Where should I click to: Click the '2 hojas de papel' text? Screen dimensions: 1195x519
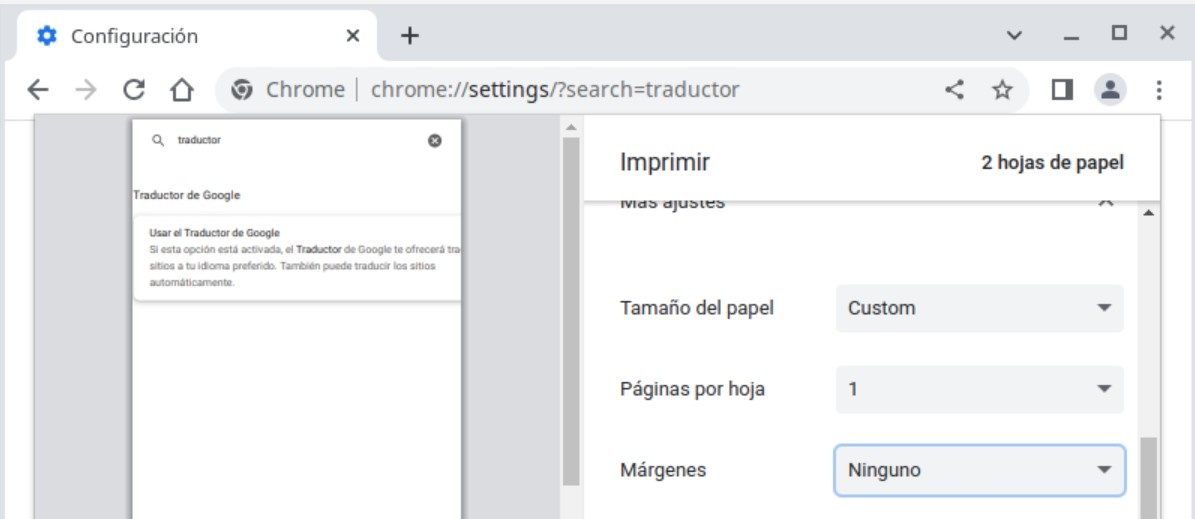1052,162
